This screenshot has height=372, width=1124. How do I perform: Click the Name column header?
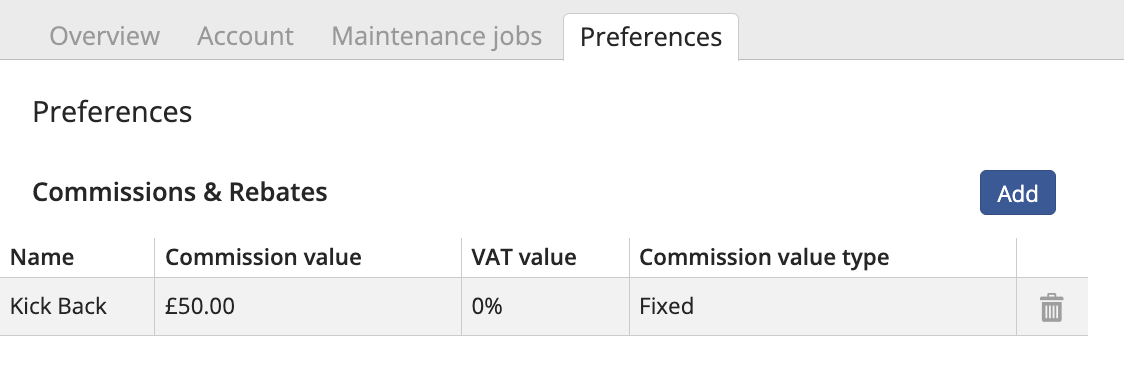(42, 257)
